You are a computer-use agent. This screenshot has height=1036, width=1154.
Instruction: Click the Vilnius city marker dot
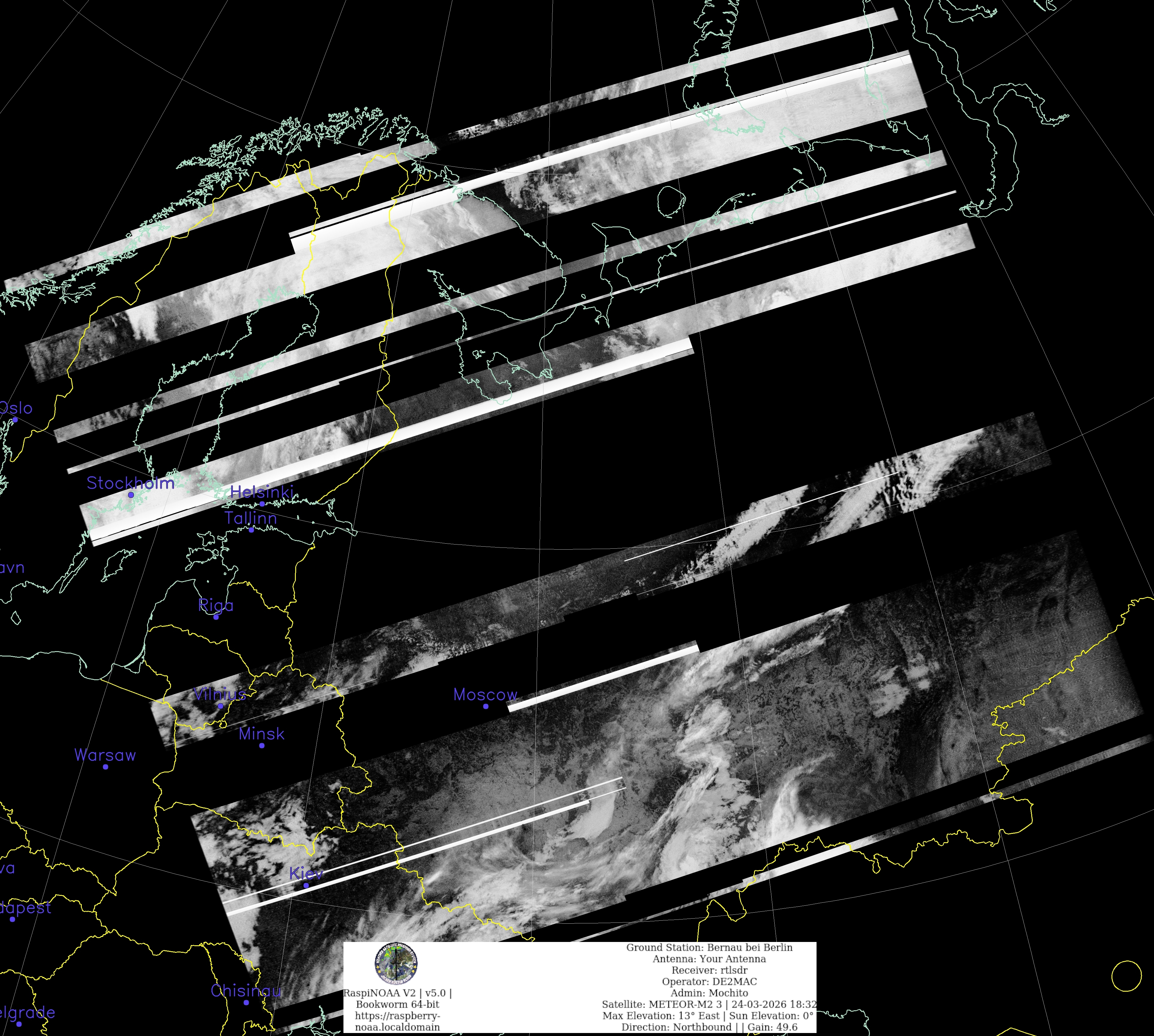point(220,706)
